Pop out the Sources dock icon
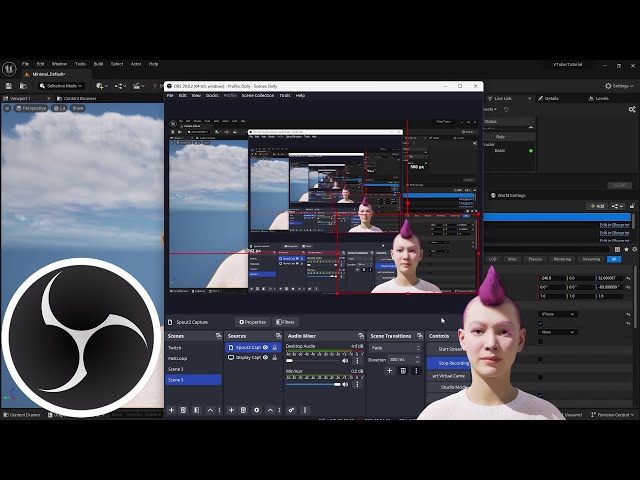 tap(278, 336)
